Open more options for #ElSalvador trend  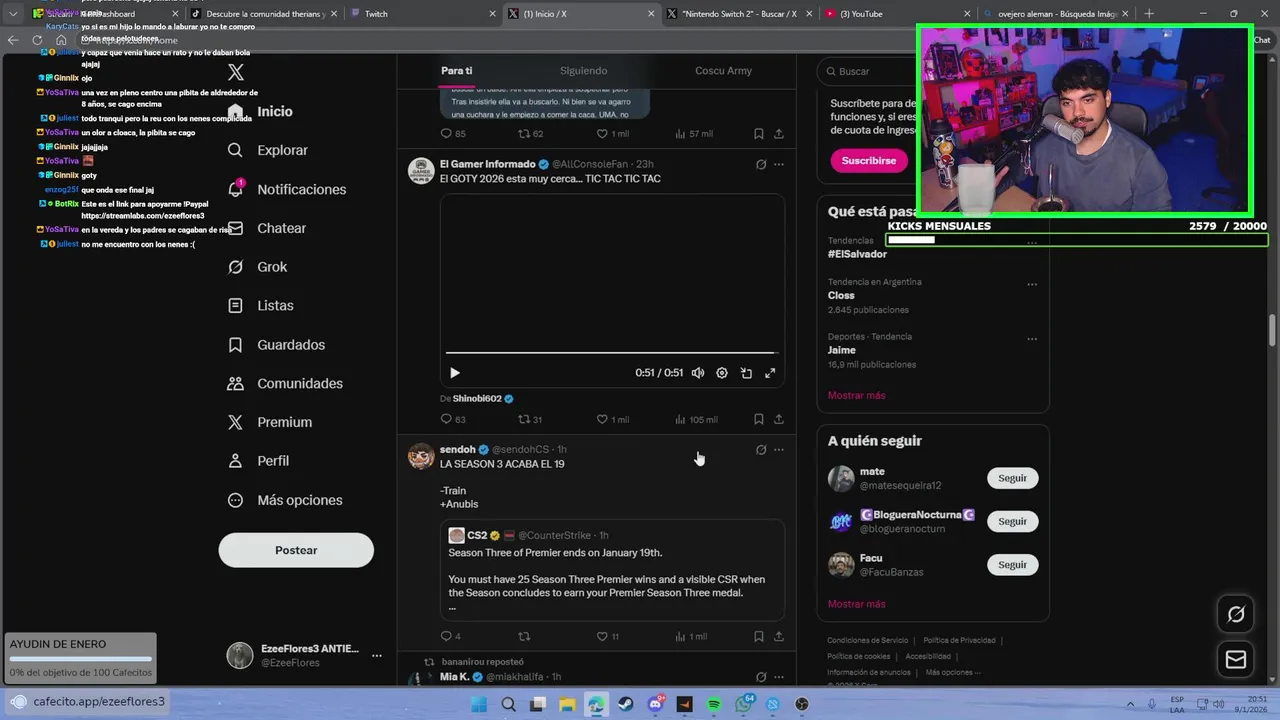[1032, 242]
